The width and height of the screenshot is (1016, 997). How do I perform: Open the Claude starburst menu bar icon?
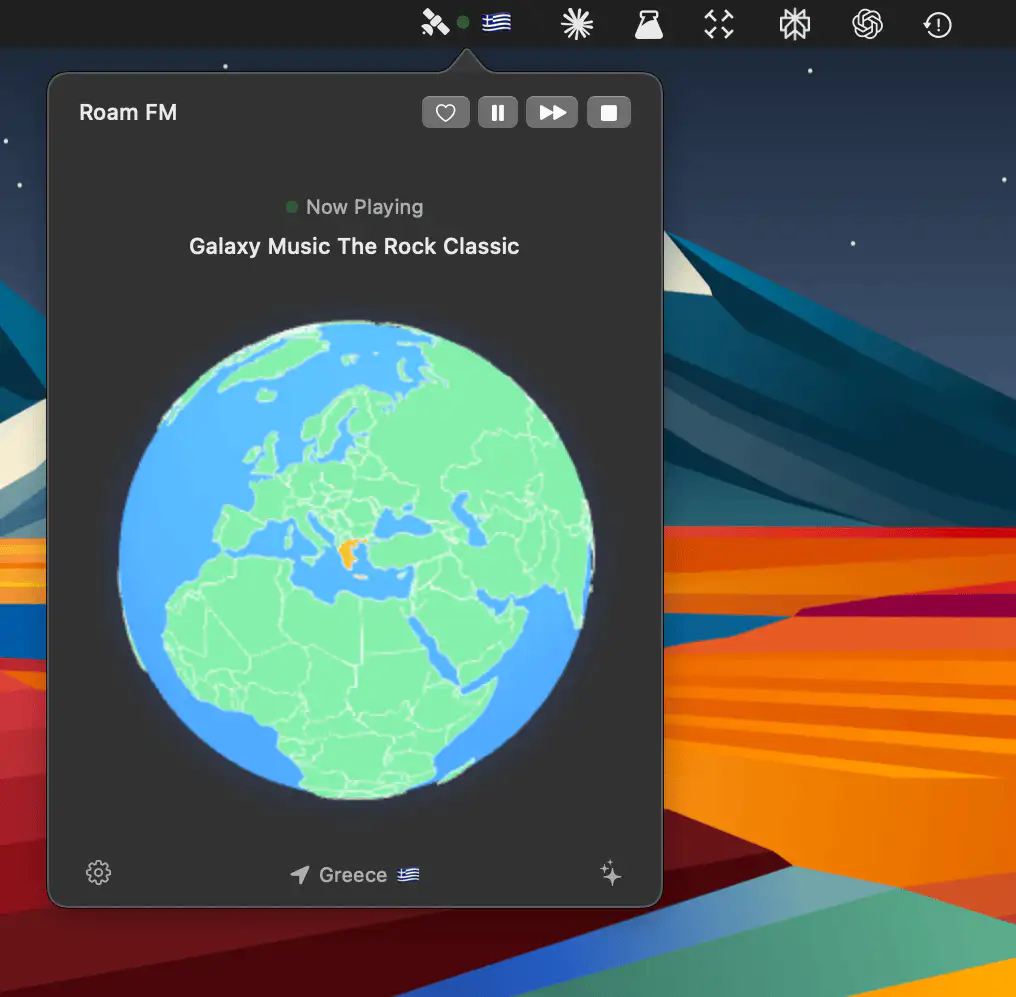pos(576,24)
